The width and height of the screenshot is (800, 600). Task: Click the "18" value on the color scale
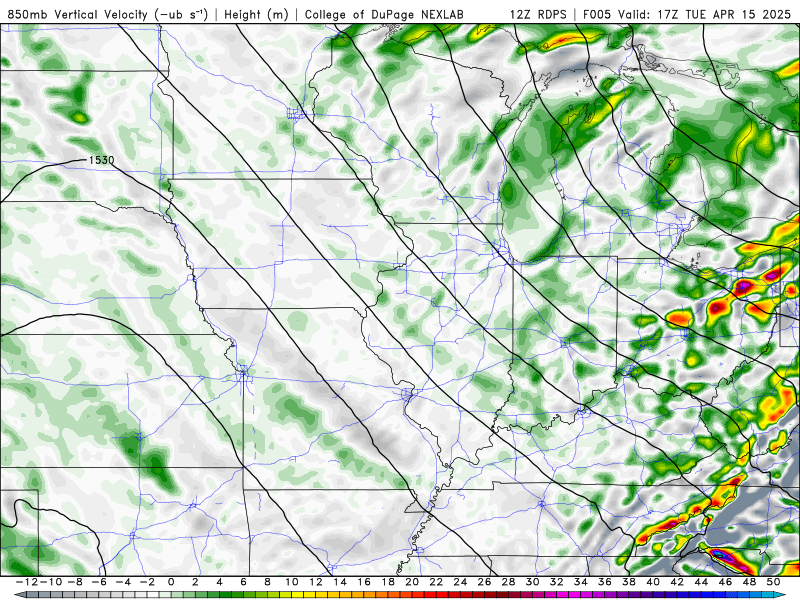pyautogui.click(x=388, y=582)
